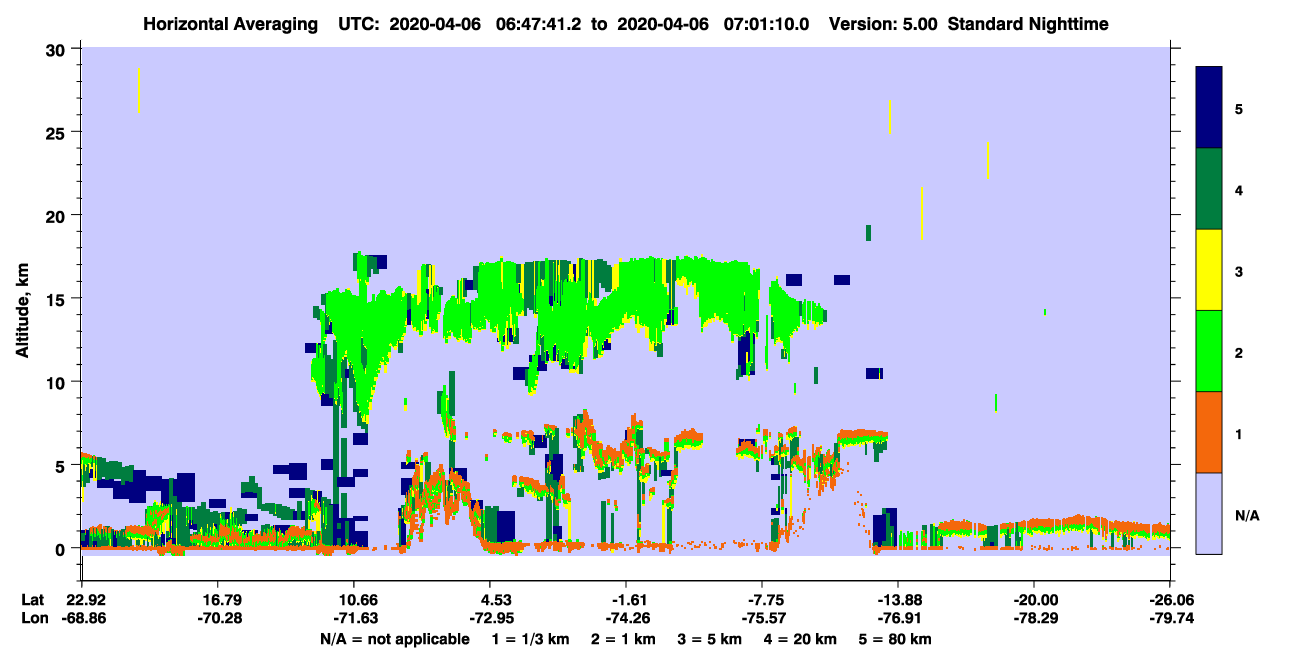
Task: Click the longitude value '-75.57'
Action: coord(762,619)
